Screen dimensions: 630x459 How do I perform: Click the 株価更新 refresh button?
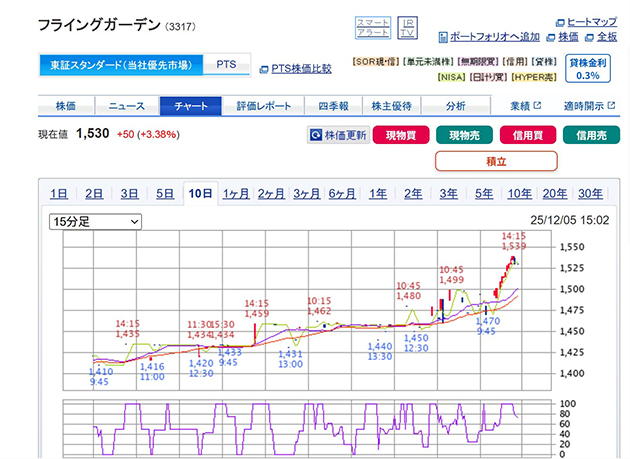click(337, 134)
